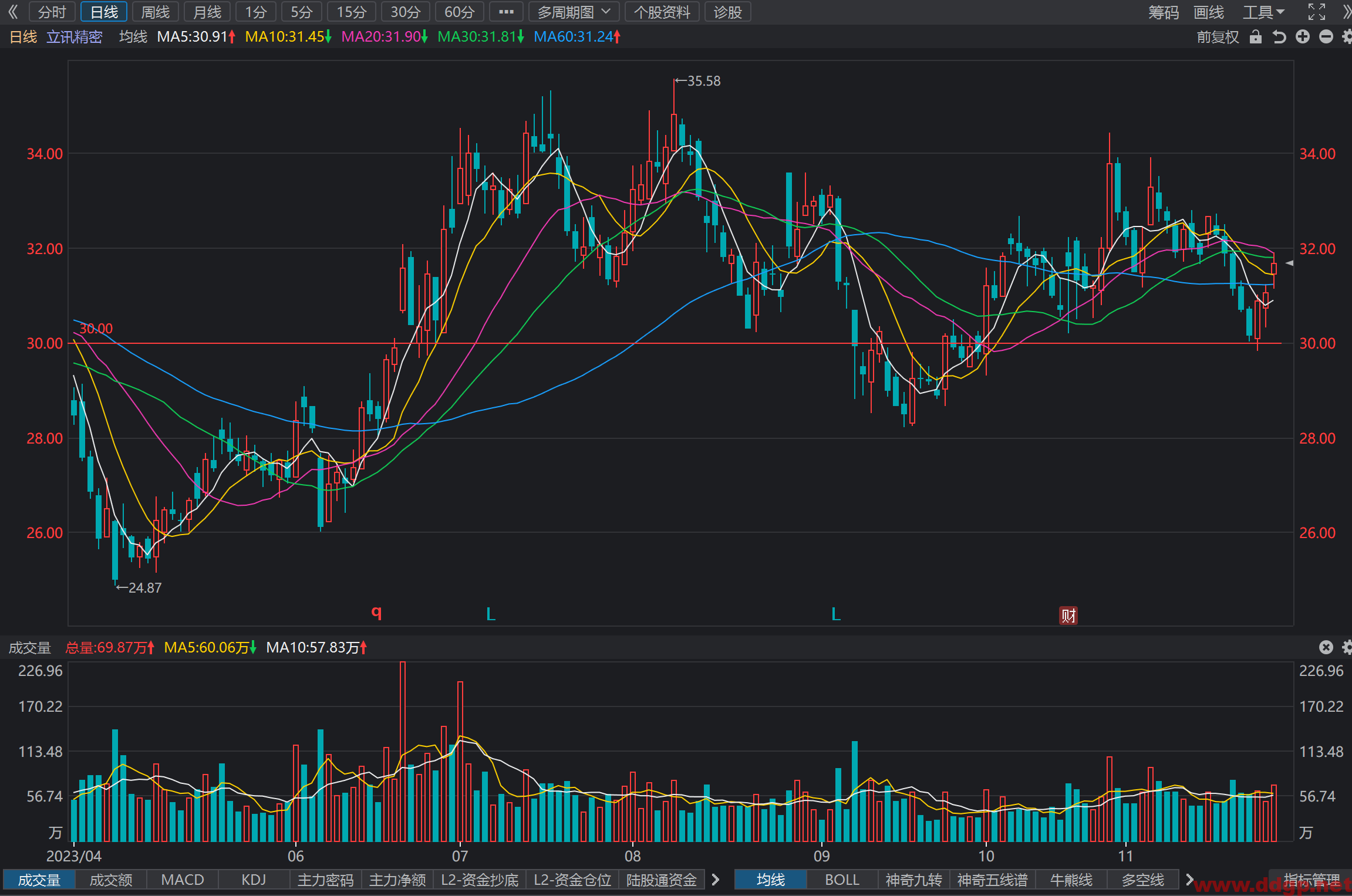Click the first L marker near July
The height and width of the screenshot is (896, 1352).
[491, 614]
